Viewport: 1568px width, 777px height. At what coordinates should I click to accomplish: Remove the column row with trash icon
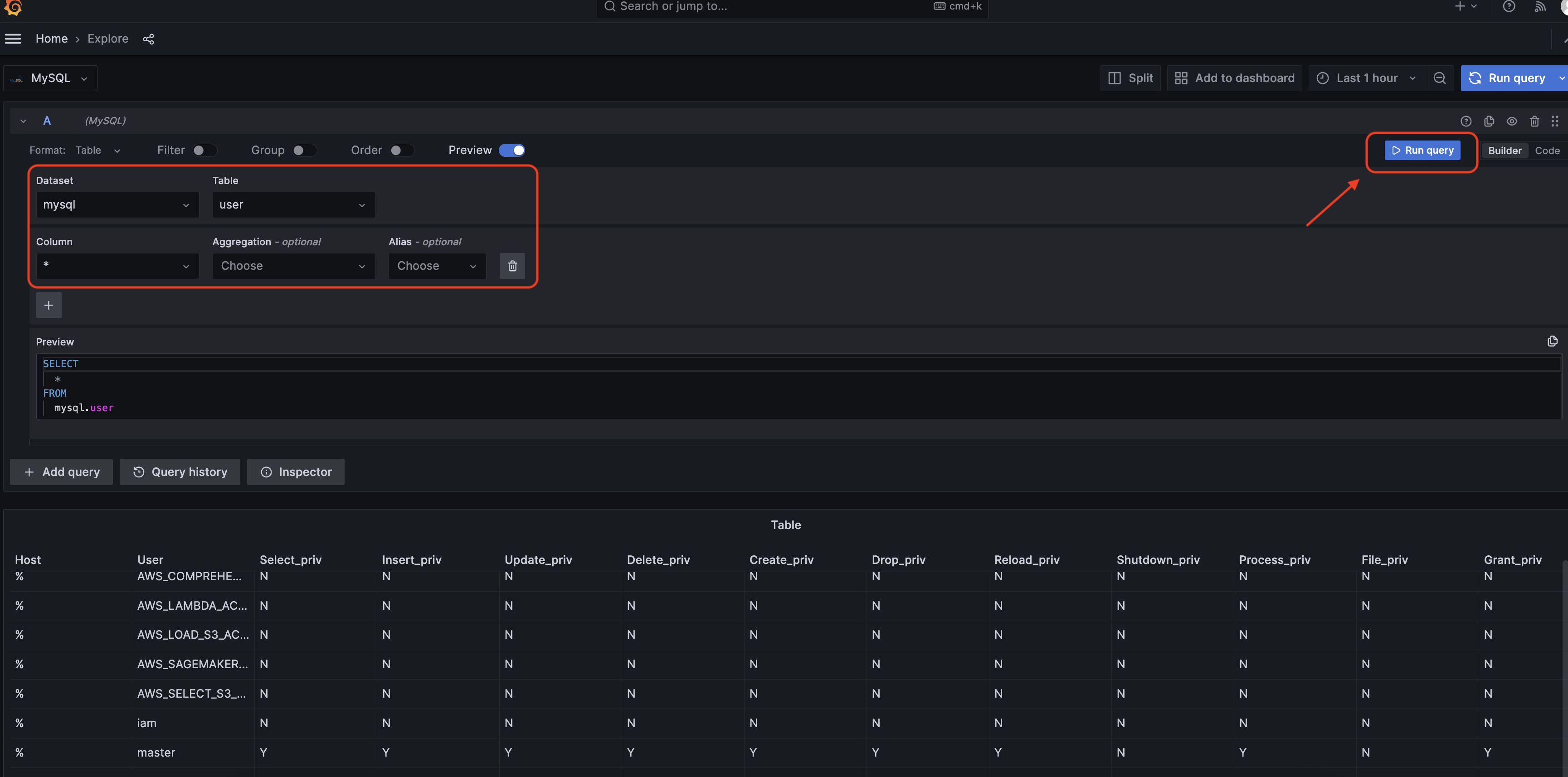(512, 266)
